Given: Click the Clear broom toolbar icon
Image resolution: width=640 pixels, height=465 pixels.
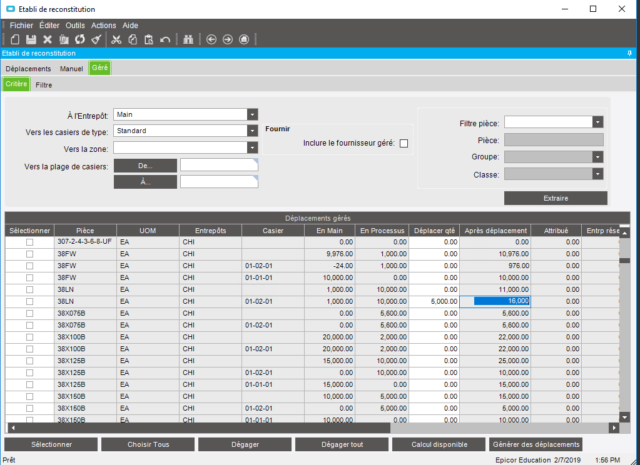Looking at the screenshot, I should pyautogui.click(x=96, y=40).
